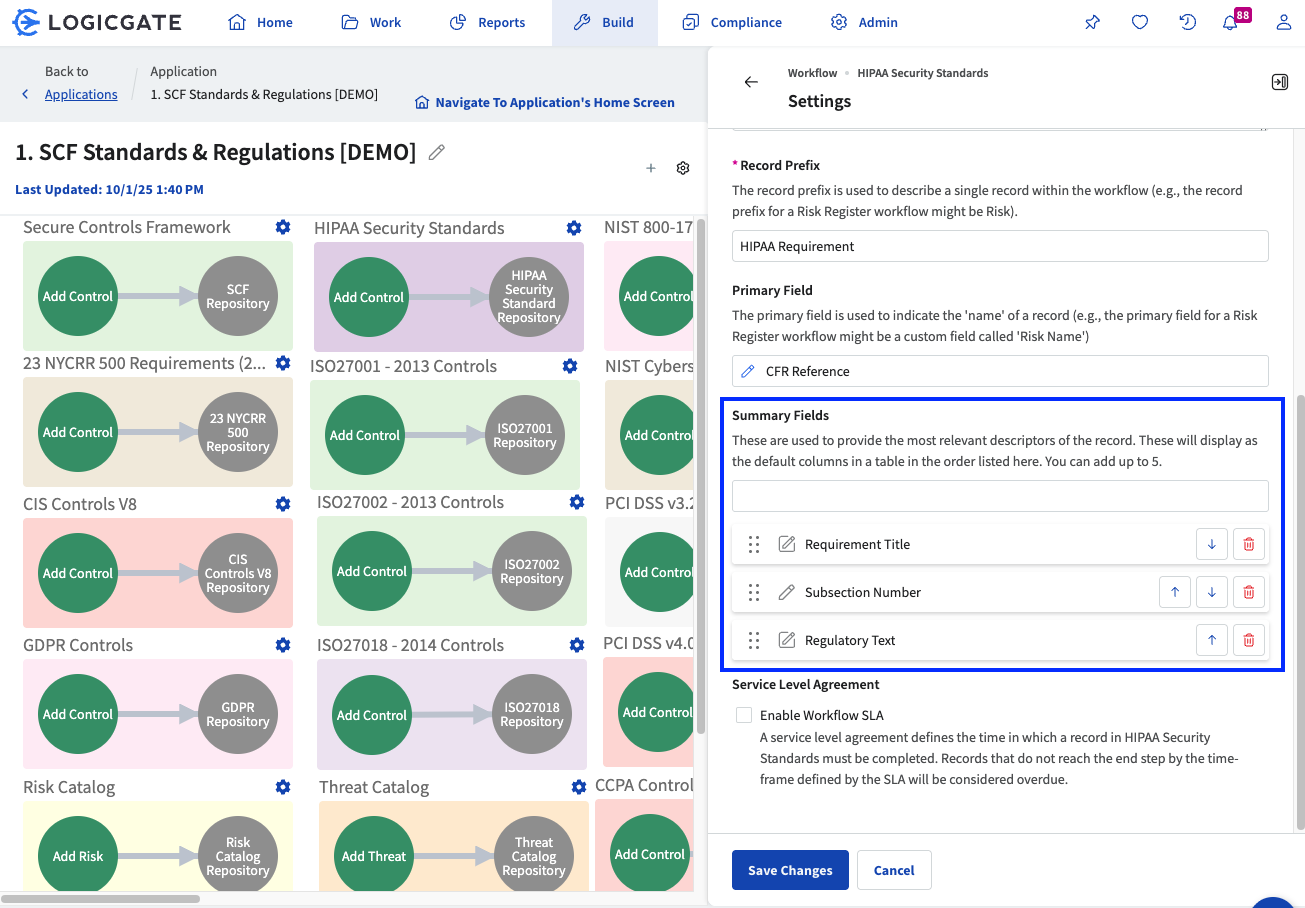This screenshot has height=908, width=1305.
Task: Select the SCF Repository step node
Action: click(x=238, y=297)
